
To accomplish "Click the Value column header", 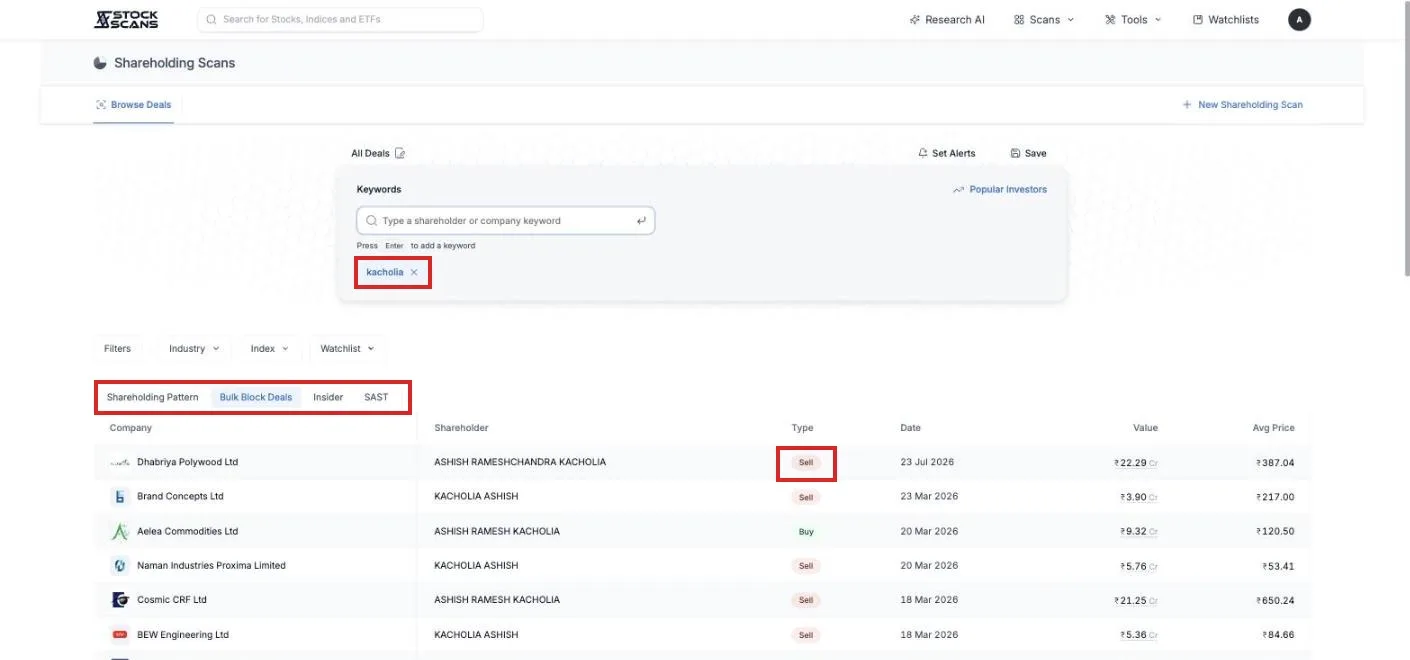I will click(1145, 428).
